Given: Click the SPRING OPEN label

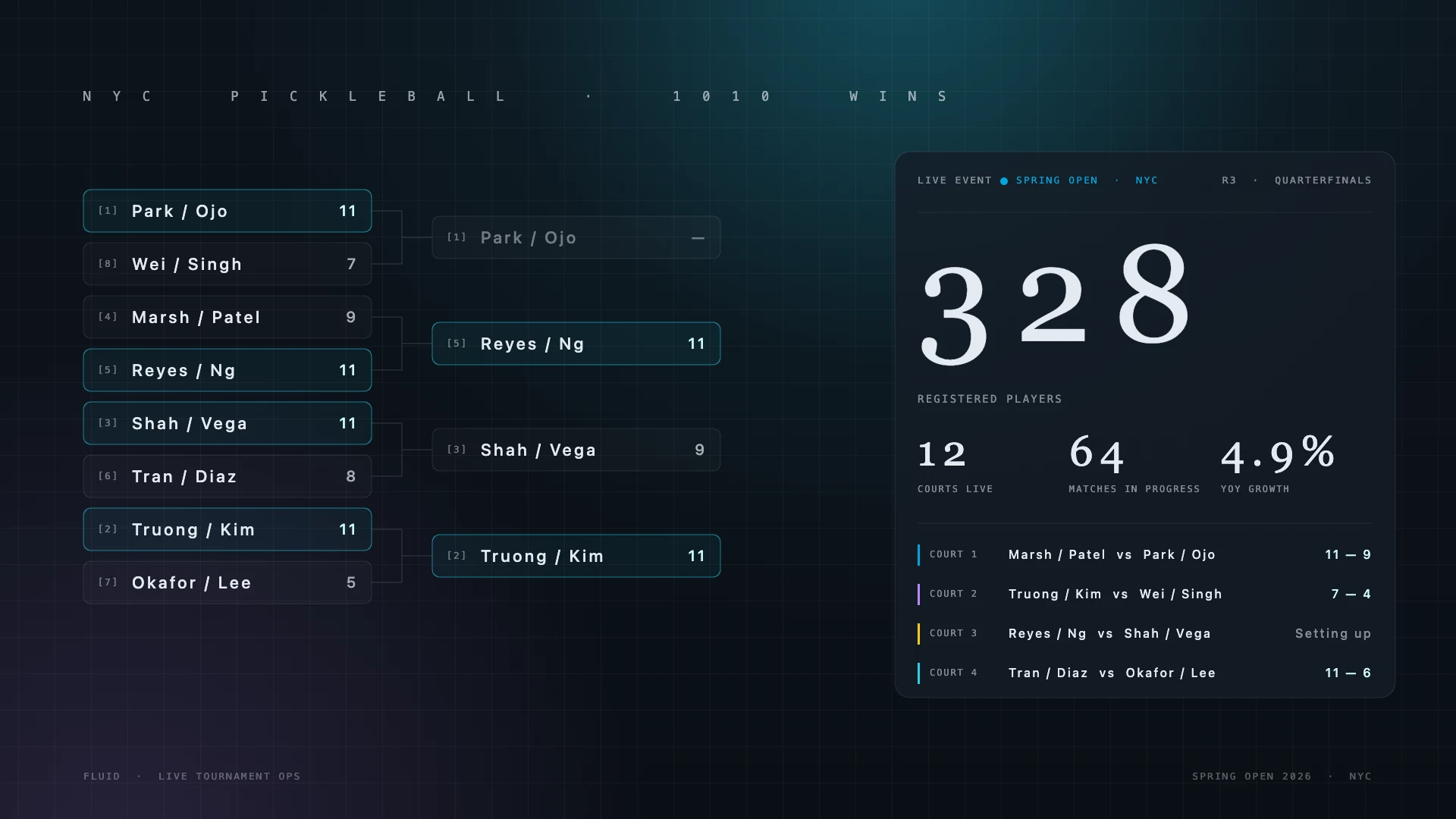Looking at the screenshot, I should click(1057, 180).
